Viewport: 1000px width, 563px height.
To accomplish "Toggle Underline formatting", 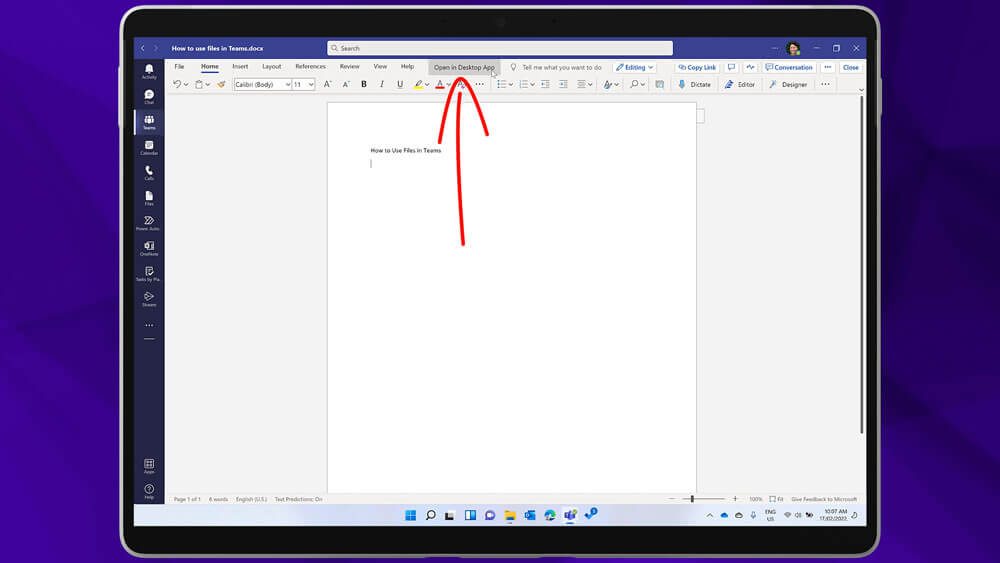I will click(400, 85).
